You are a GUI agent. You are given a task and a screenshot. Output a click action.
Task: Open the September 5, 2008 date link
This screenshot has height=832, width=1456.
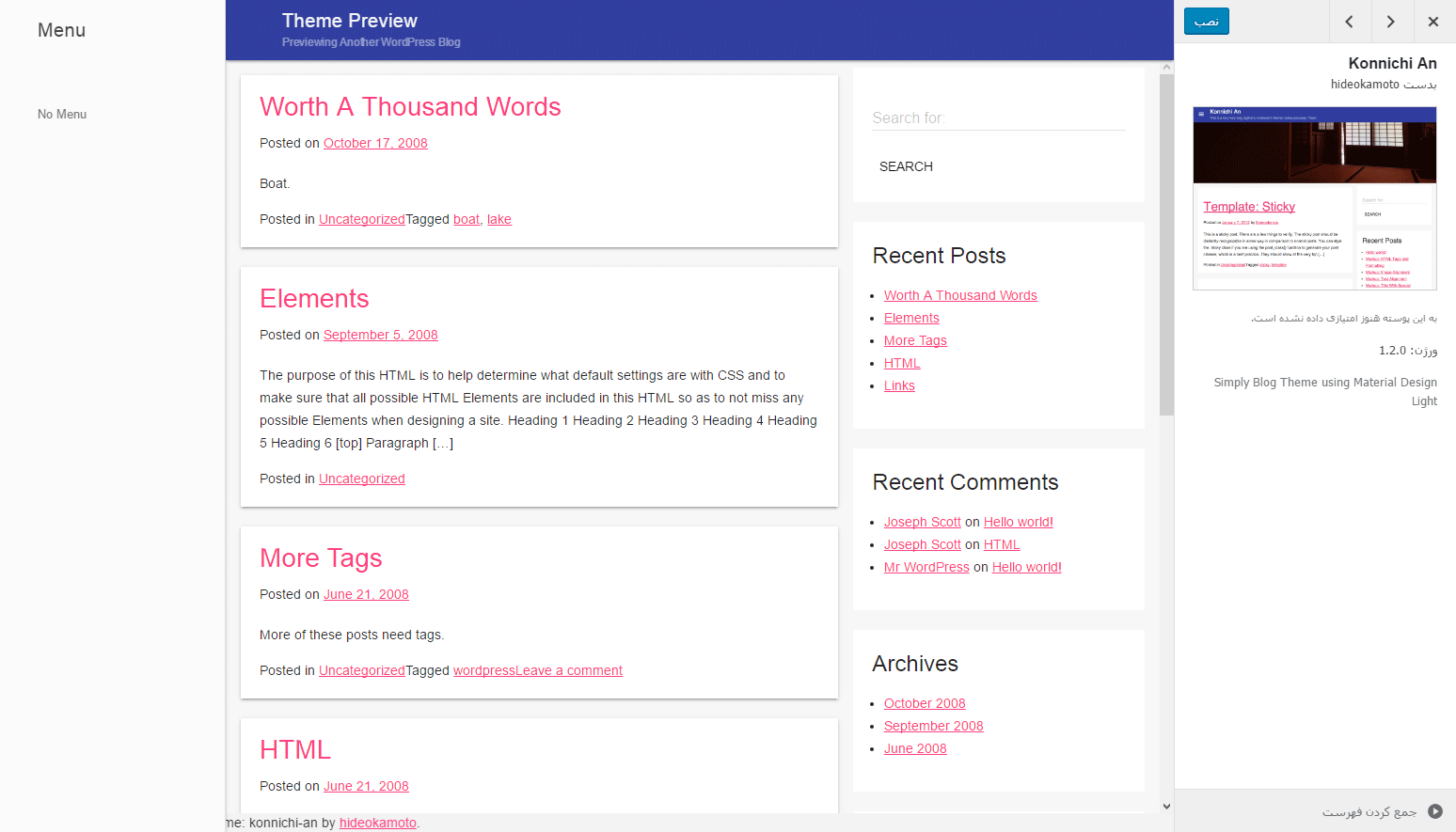coord(381,335)
